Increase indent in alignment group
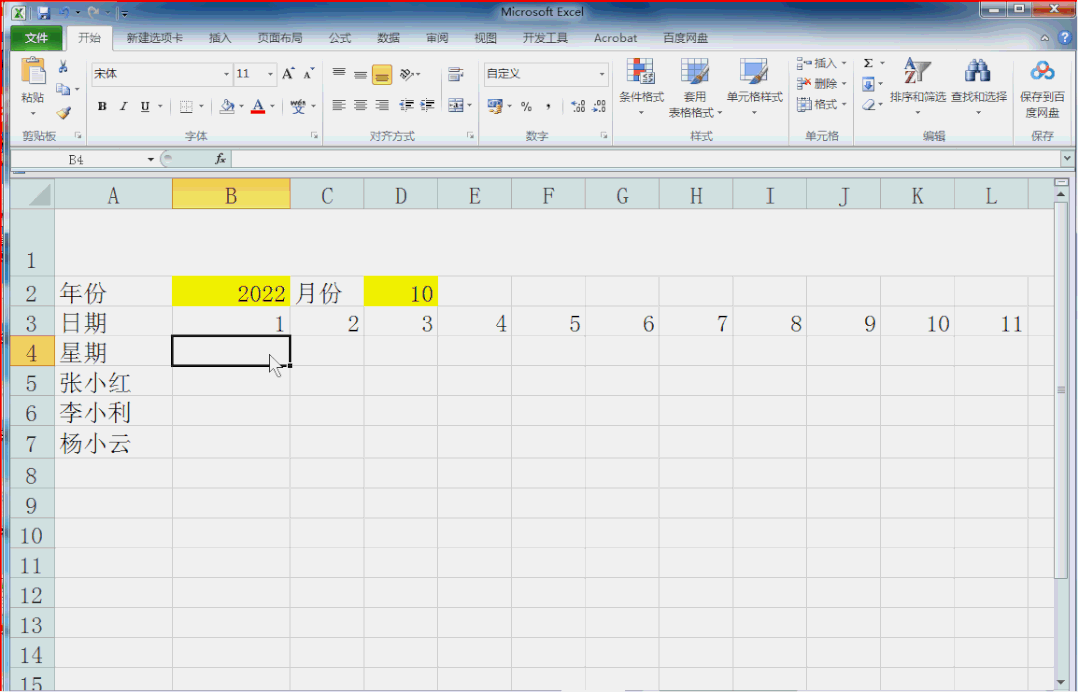The height and width of the screenshot is (693, 1079). point(427,105)
